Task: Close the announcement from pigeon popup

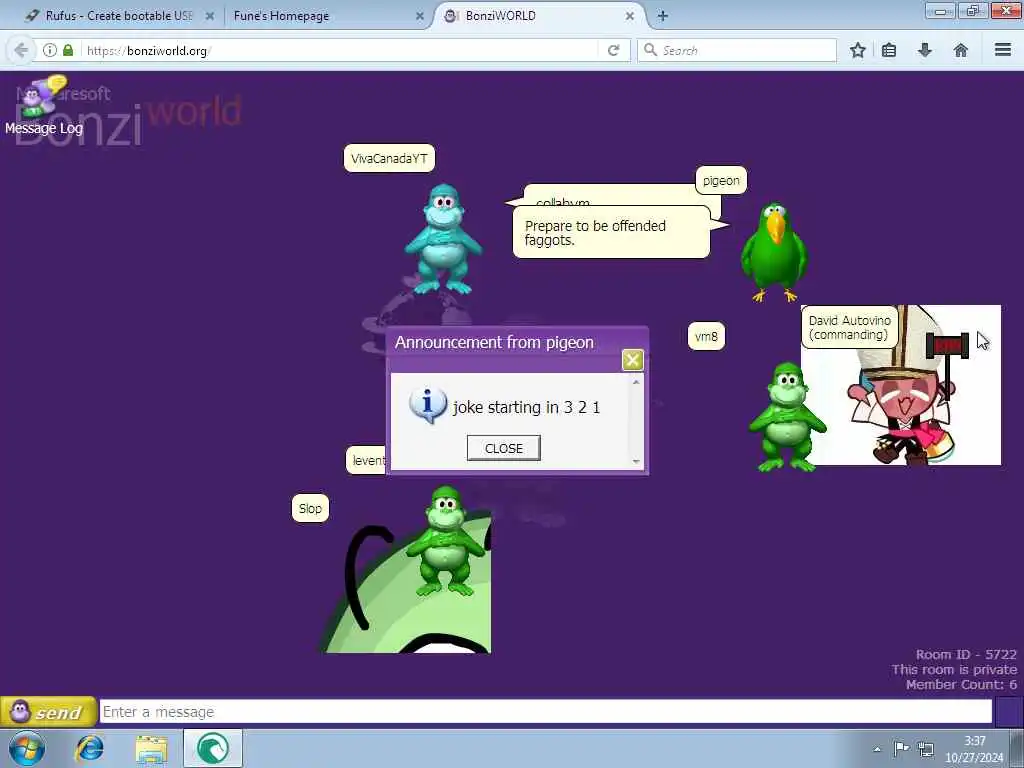Action: pyautogui.click(x=632, y=360)
